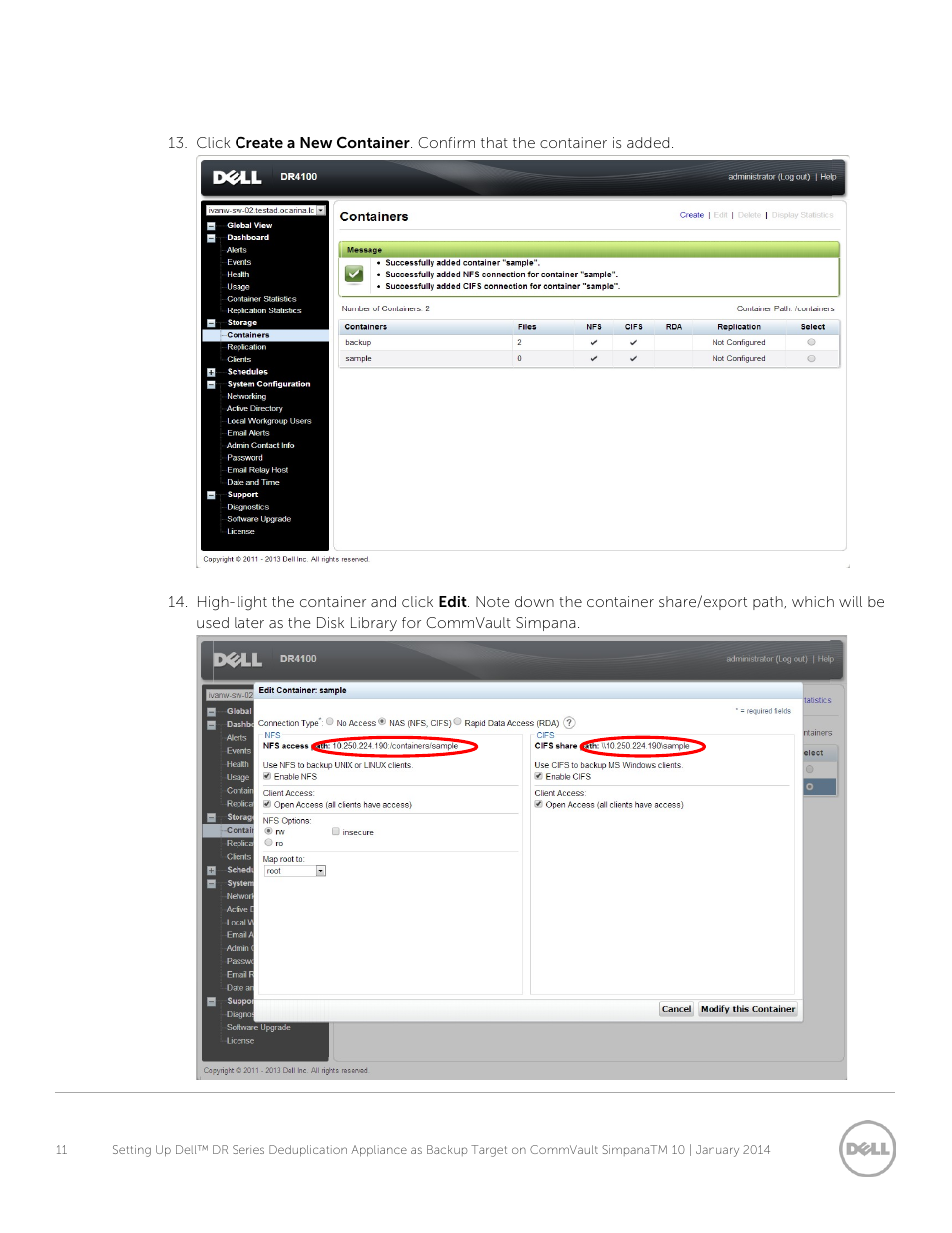The image size is (952, 1233).
Task: Click Log out on the Containers page header
Action: 795,177
